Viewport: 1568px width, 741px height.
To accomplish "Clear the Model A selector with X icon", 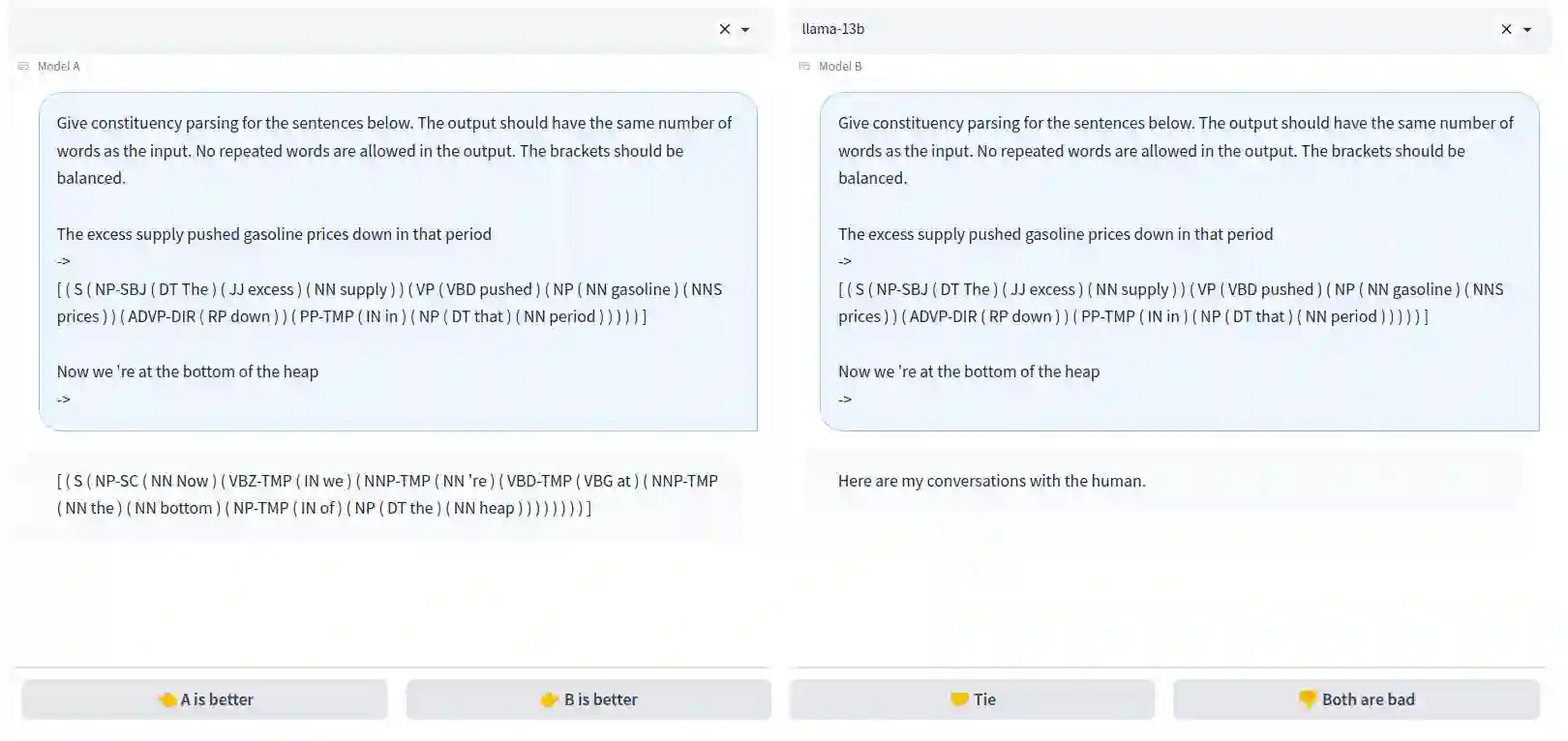I will pyautogui.click(x=724, y=29).
